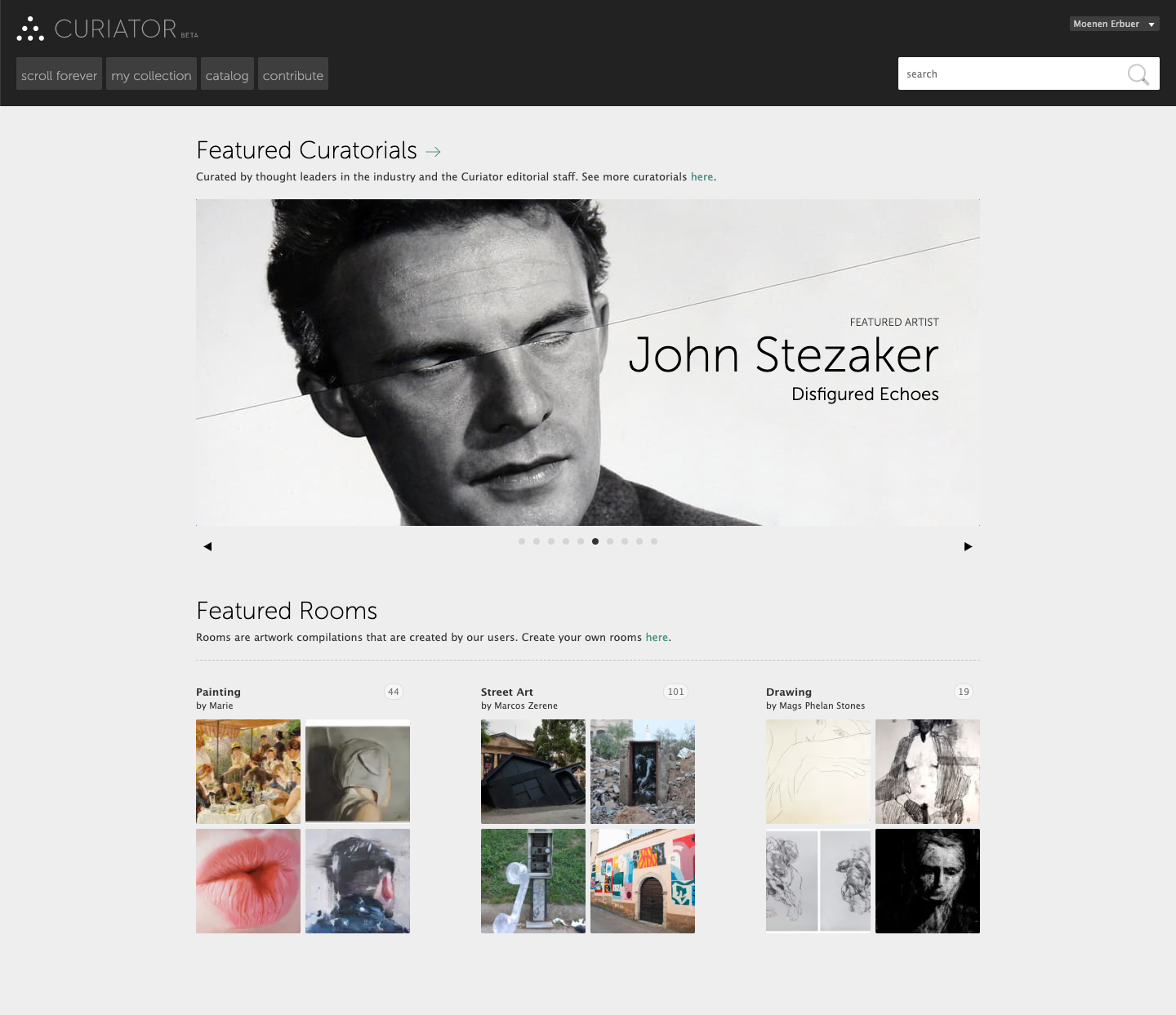
Task: Open the sketched standing figure thumbnail
Action: (928, 772)
